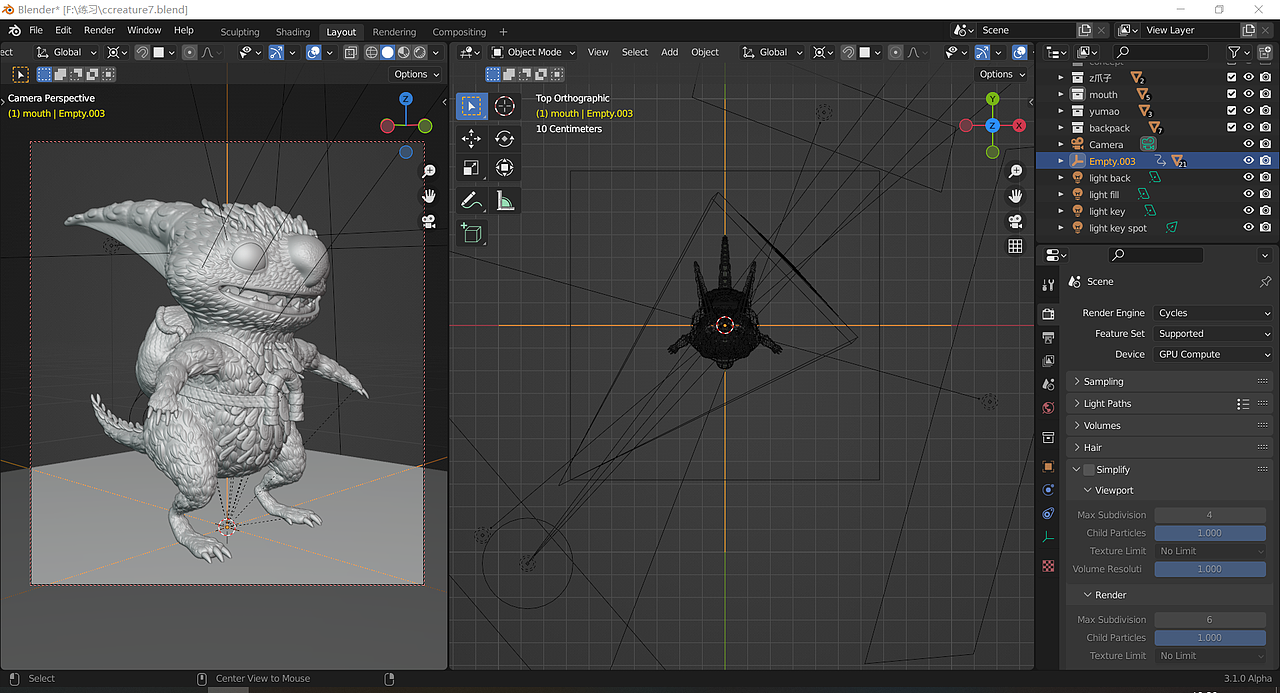Select the Move tool in viewport toolbar

[x=471, y=139]
